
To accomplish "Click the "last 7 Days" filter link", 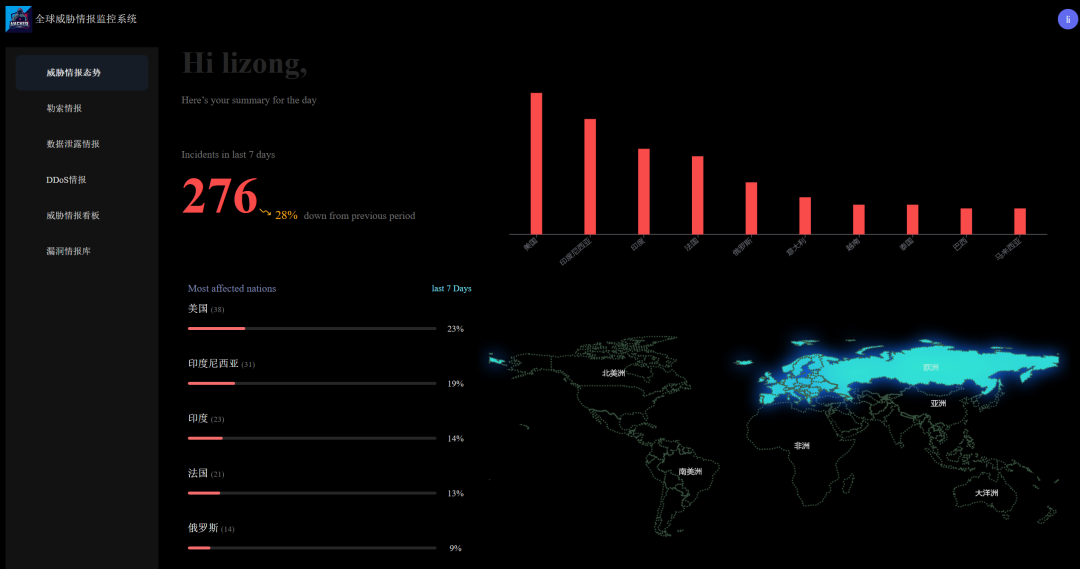I will pos(451,289).
